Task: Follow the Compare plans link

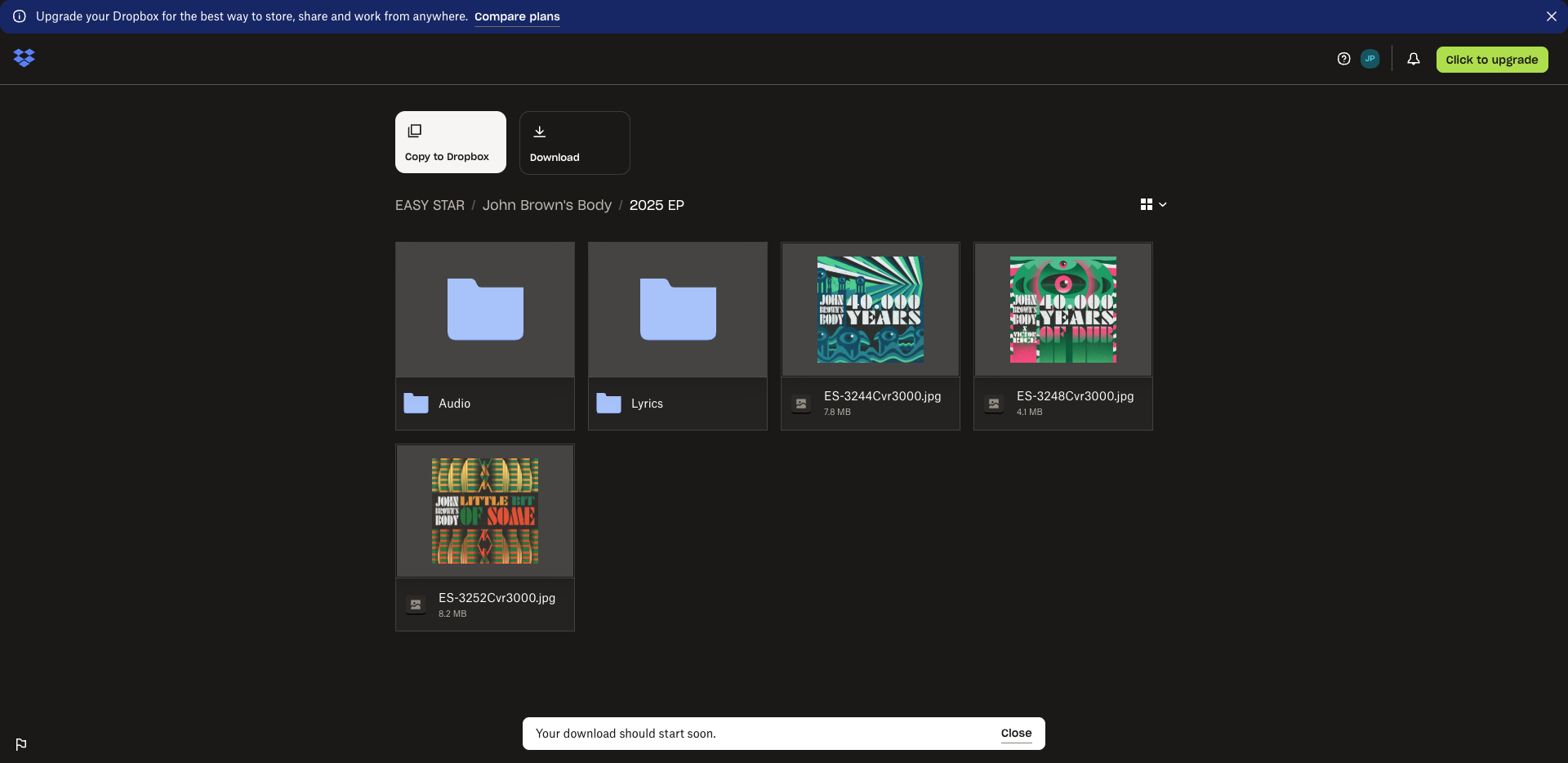Action: [517, 16]
